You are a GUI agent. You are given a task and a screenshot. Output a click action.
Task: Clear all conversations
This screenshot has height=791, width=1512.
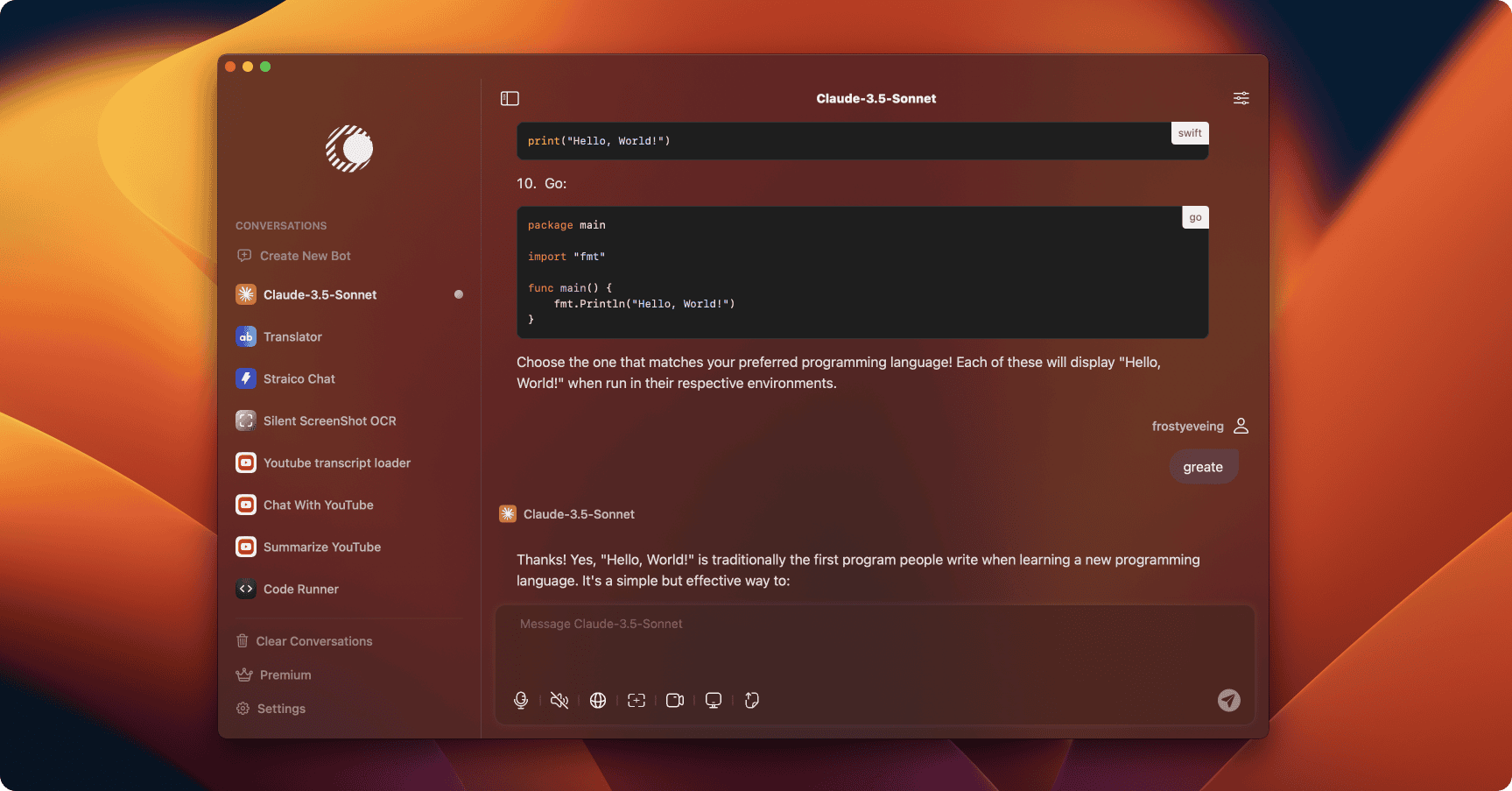click(313, 640)
